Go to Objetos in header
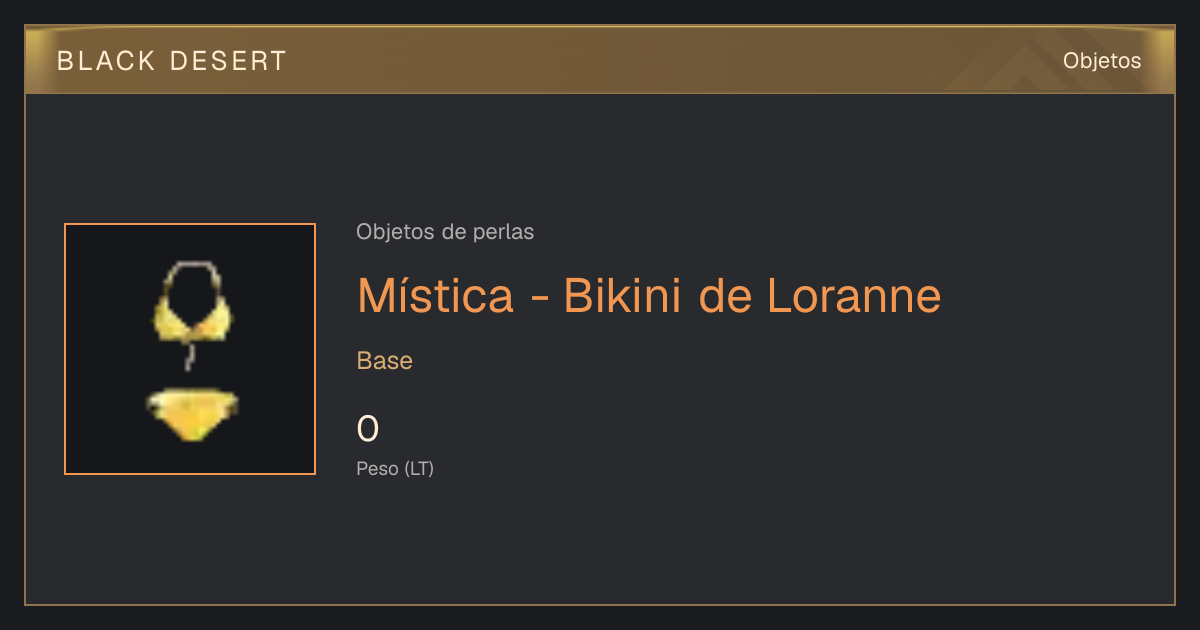This screenshot has width=1200, height=630. coord(1102,60)
